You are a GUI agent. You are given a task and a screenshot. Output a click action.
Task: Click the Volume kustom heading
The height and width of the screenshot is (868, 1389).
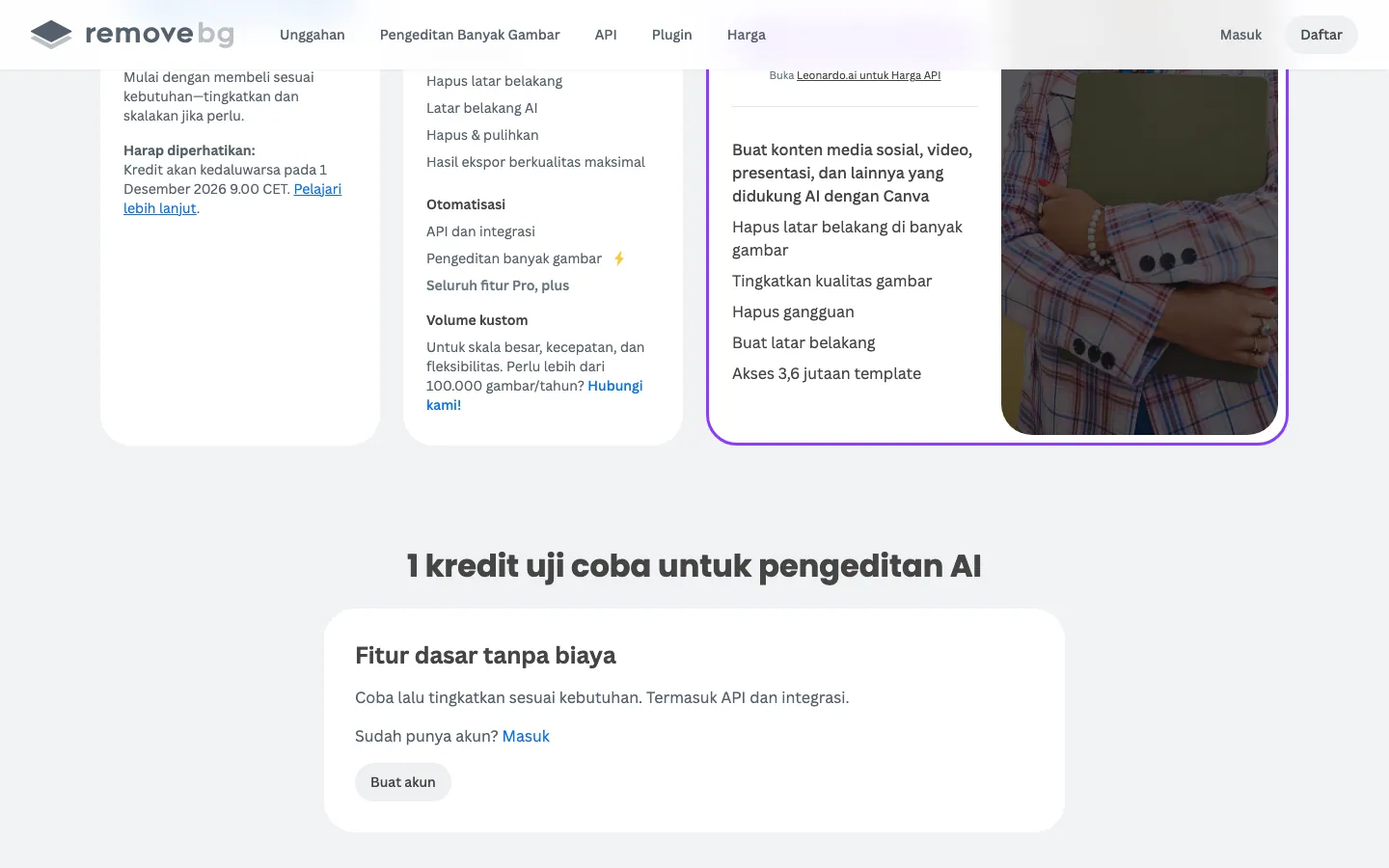click(x=477, y=320)
